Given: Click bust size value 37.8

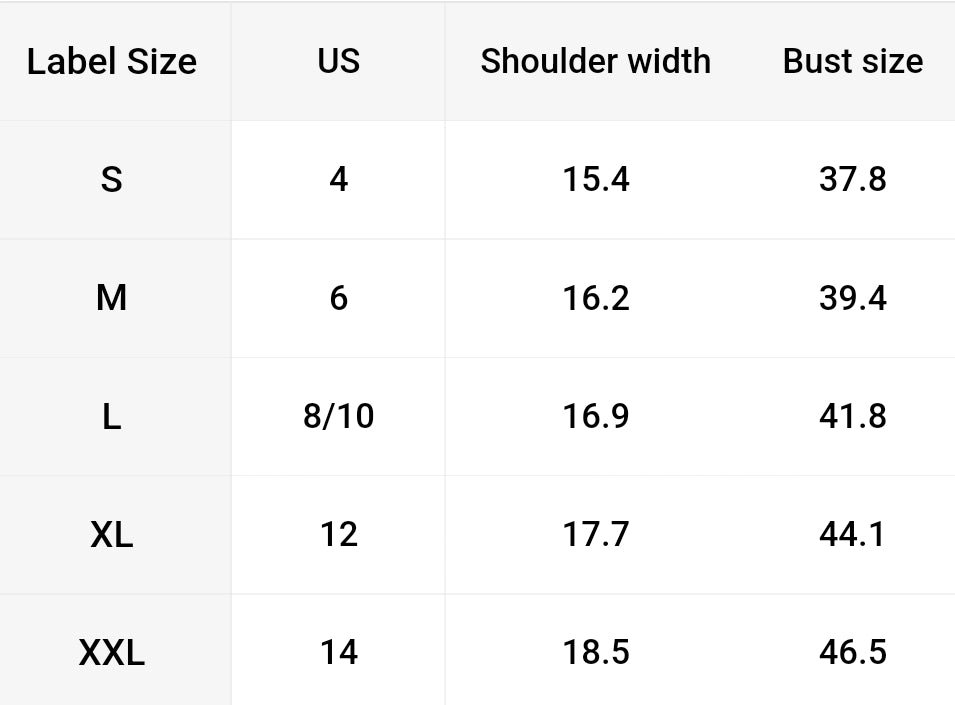Looking at the screenshot, I should pyautogui.click(x=853, y=180).
